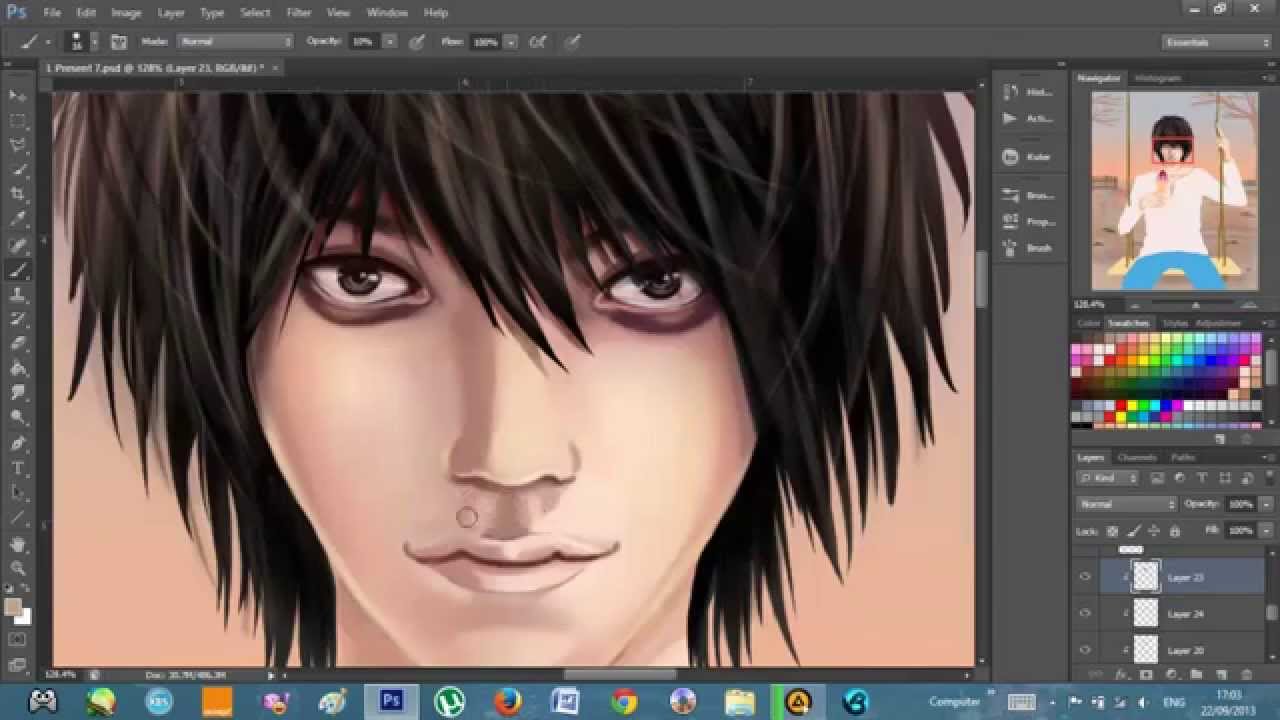
Task: Toggle type layers filter in Layers panel
Action: point(1202,479)
